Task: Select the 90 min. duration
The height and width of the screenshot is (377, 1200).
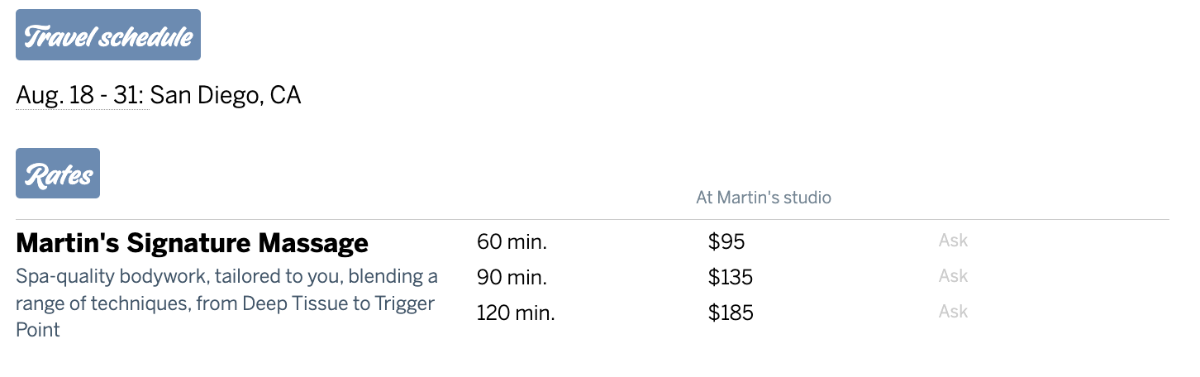Action: tap(512, 277)
